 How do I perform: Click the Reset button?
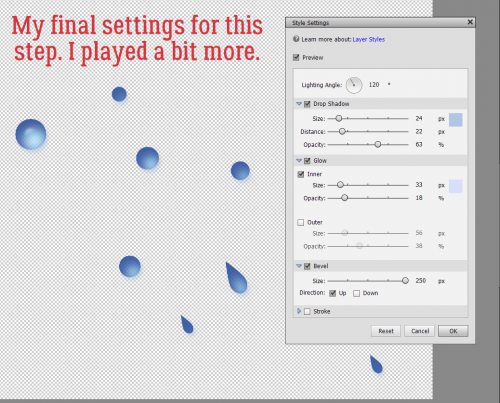[386, 331]
